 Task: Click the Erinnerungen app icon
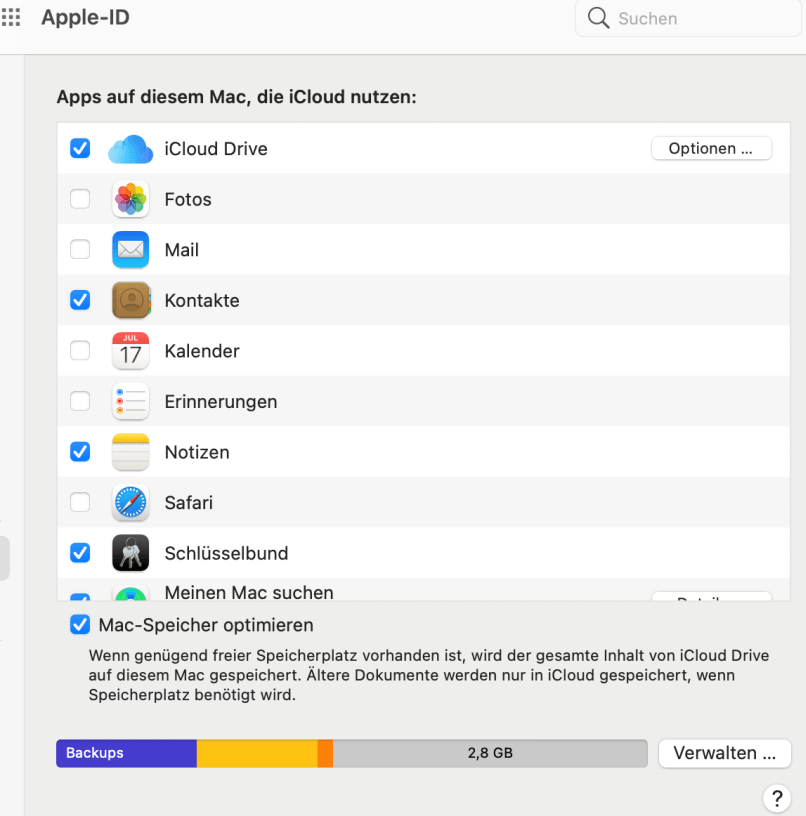(x=131, y=402)
